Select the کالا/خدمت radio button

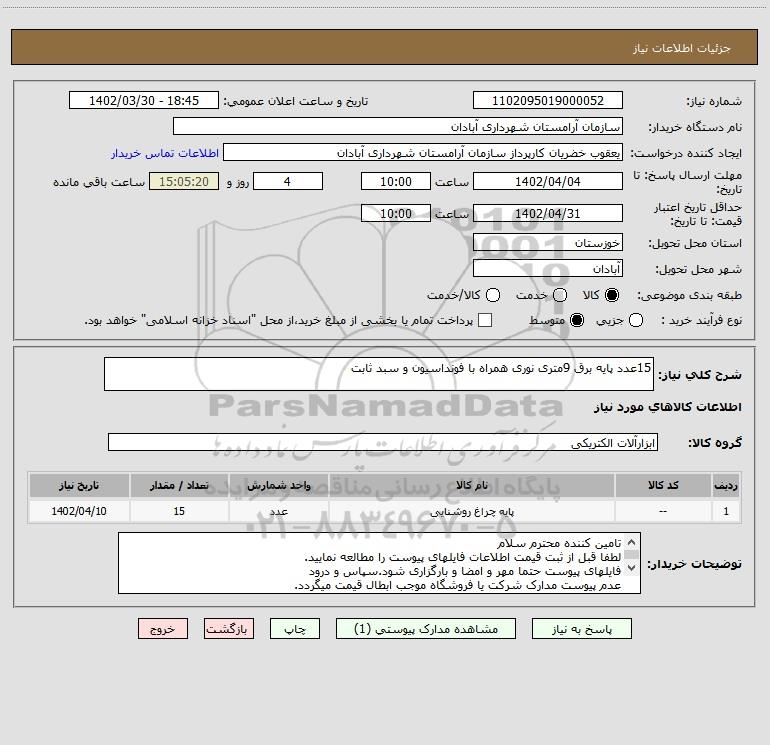pos(493,295)
